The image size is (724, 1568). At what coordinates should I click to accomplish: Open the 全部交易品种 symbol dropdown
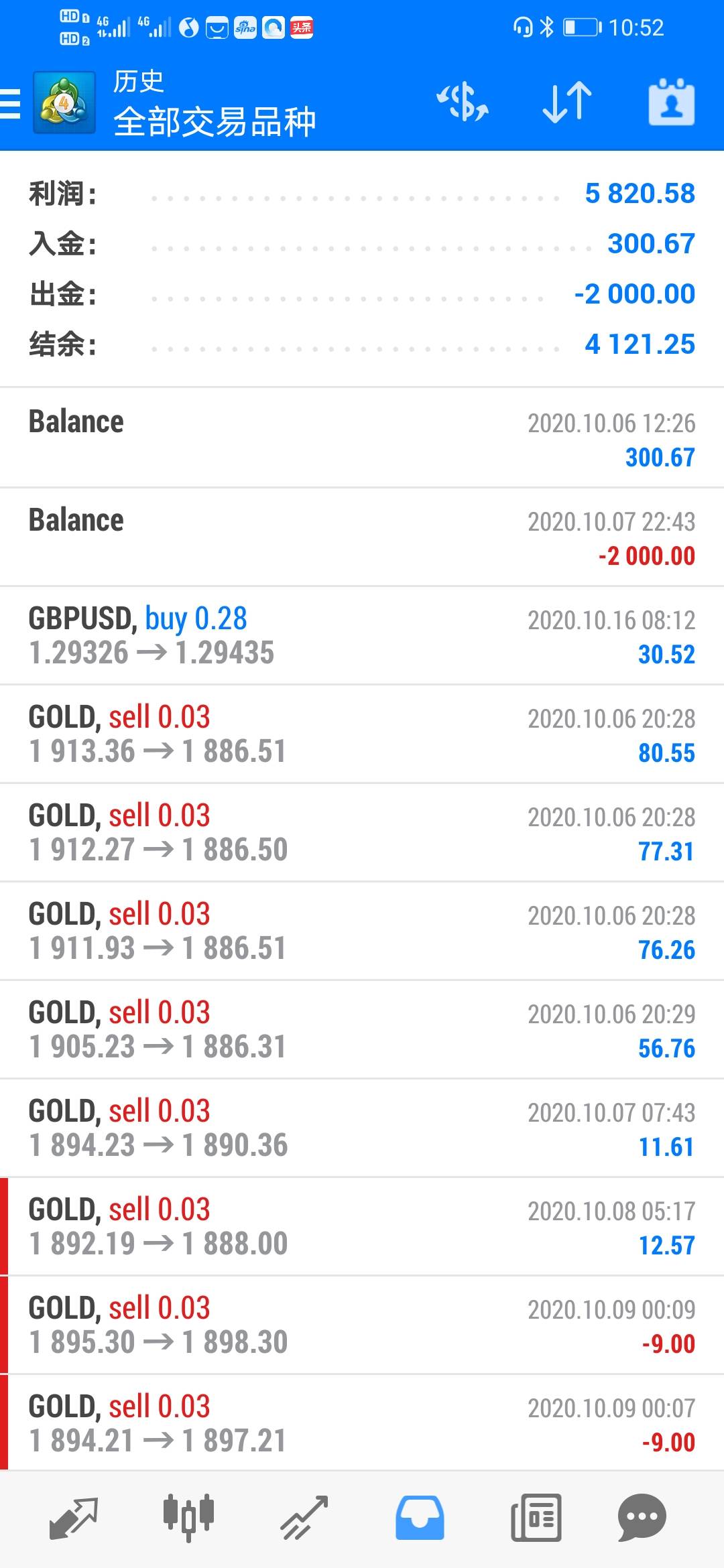pos(215,121)
